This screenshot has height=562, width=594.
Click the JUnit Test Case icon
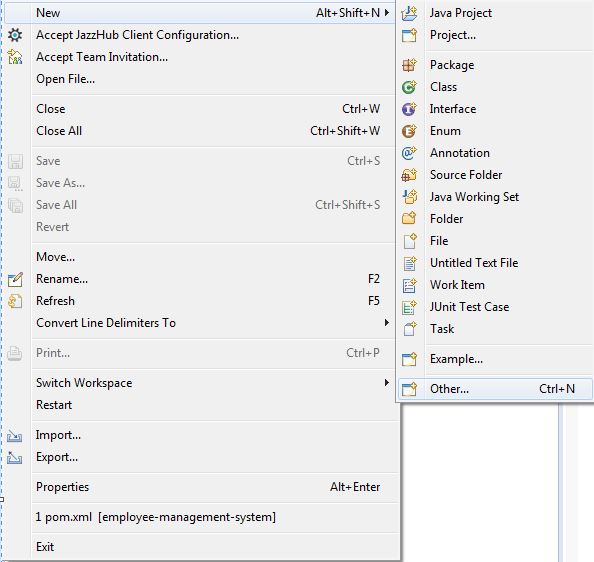[410, 307]
